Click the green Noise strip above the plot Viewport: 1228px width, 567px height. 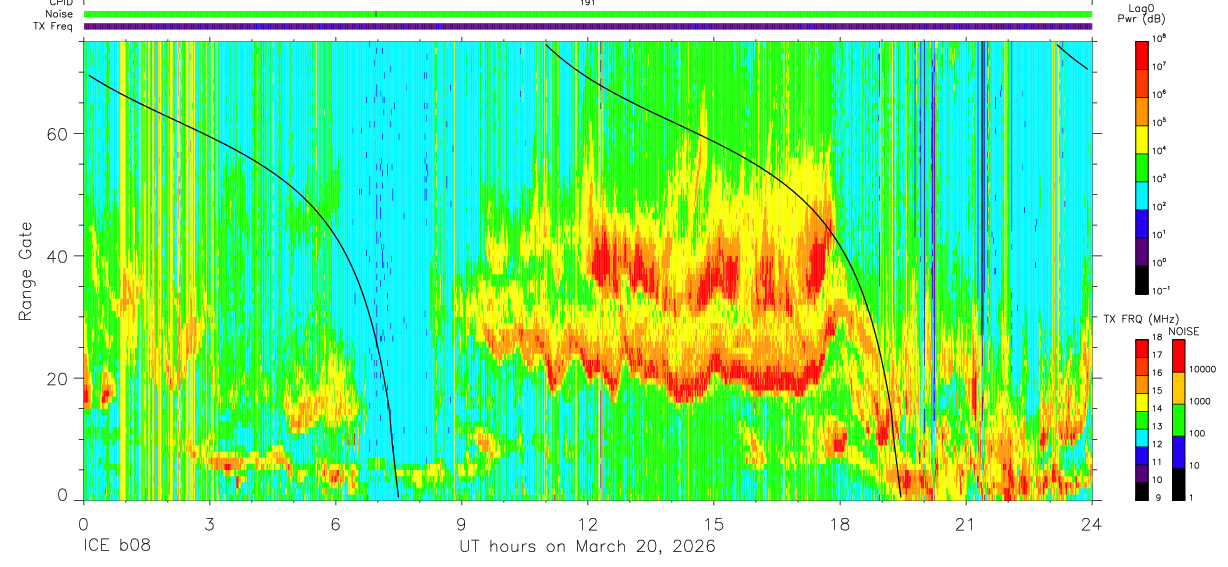click(x=588, y=14)
